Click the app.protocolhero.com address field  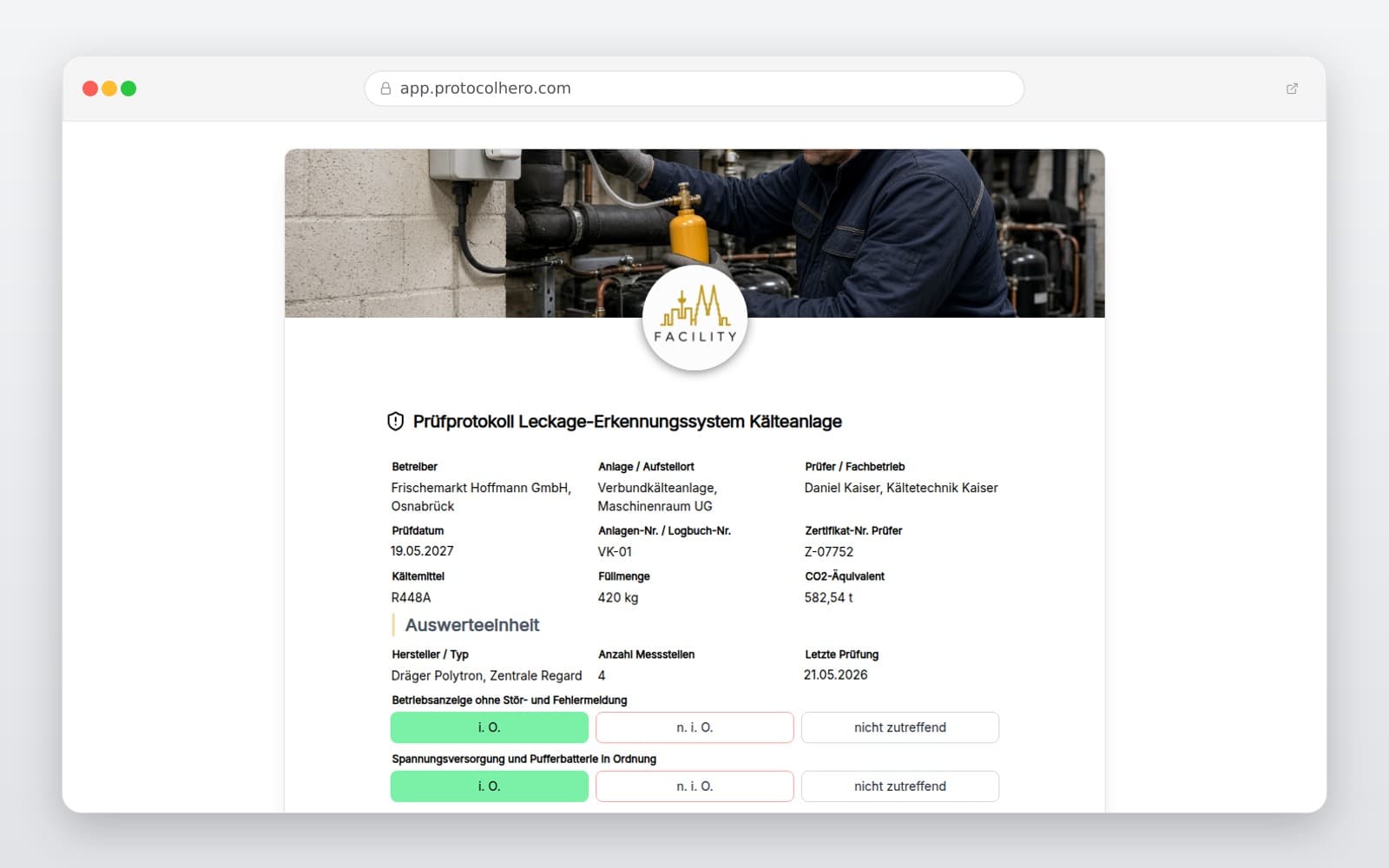pyautogui.click(x=694, y=89)
